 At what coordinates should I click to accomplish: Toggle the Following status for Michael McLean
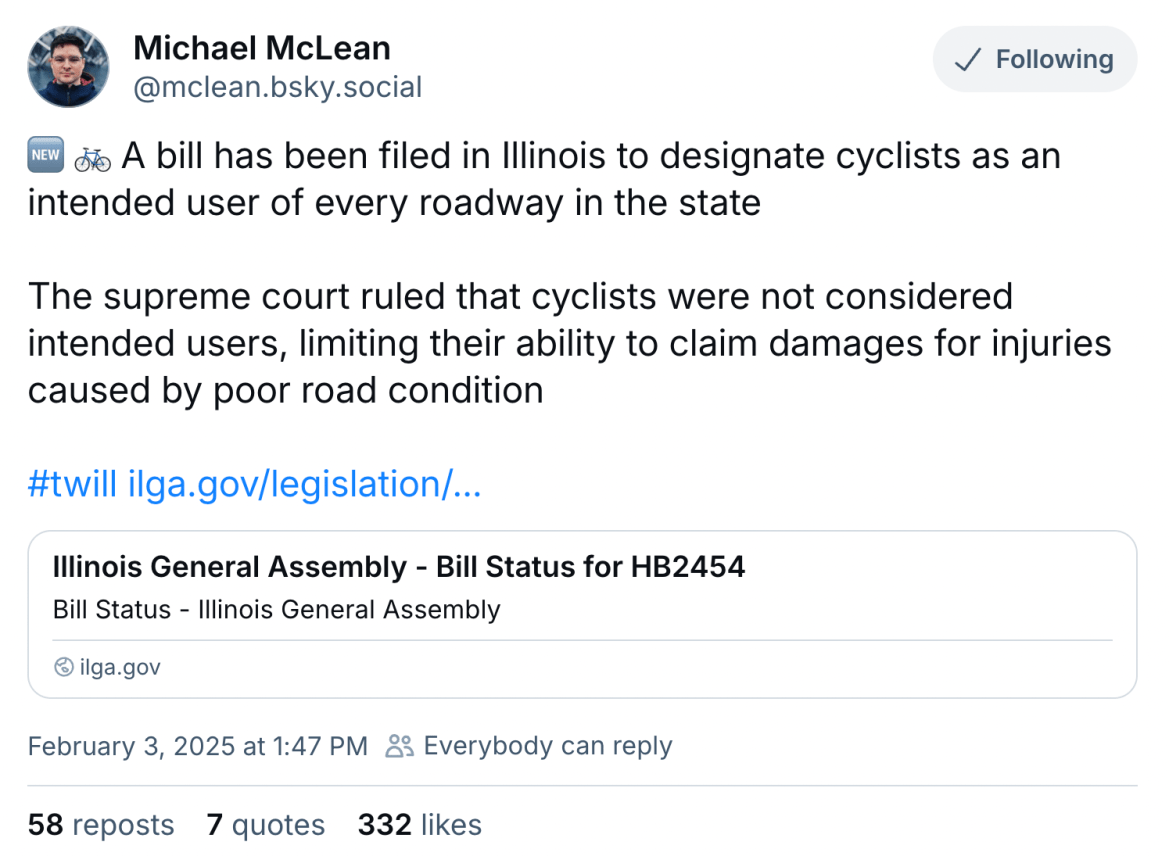(1034, 60)
